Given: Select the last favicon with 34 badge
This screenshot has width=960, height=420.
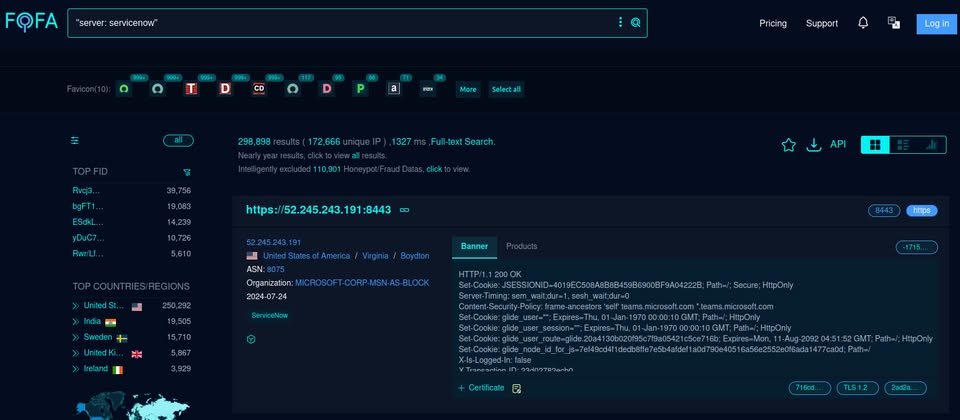Looking at the screenshot, I should [428, 89].
